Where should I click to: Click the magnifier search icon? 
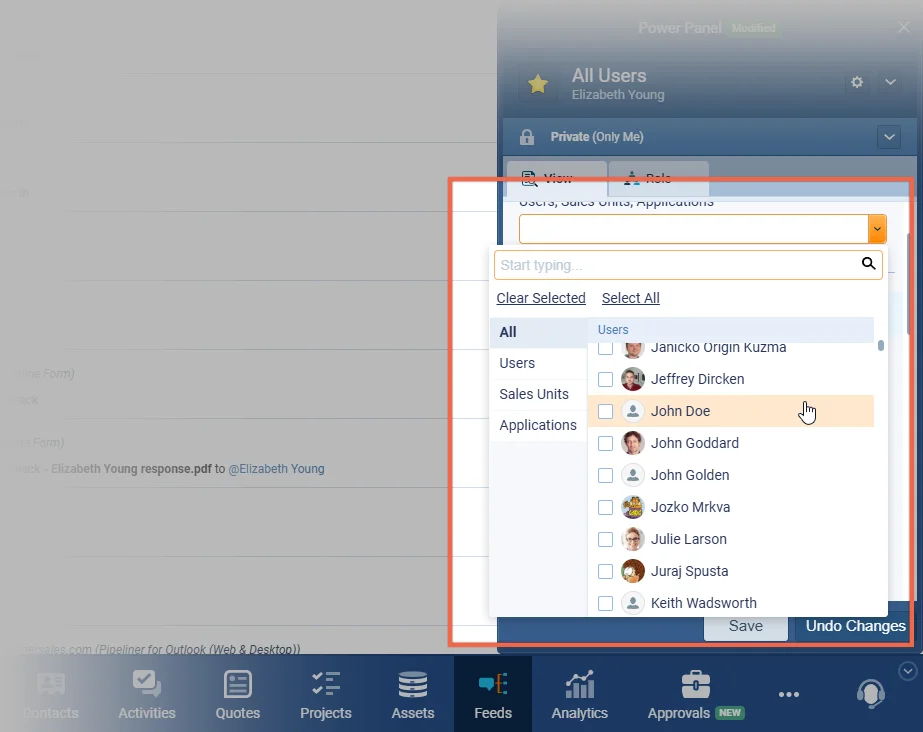tap(868, 264)
